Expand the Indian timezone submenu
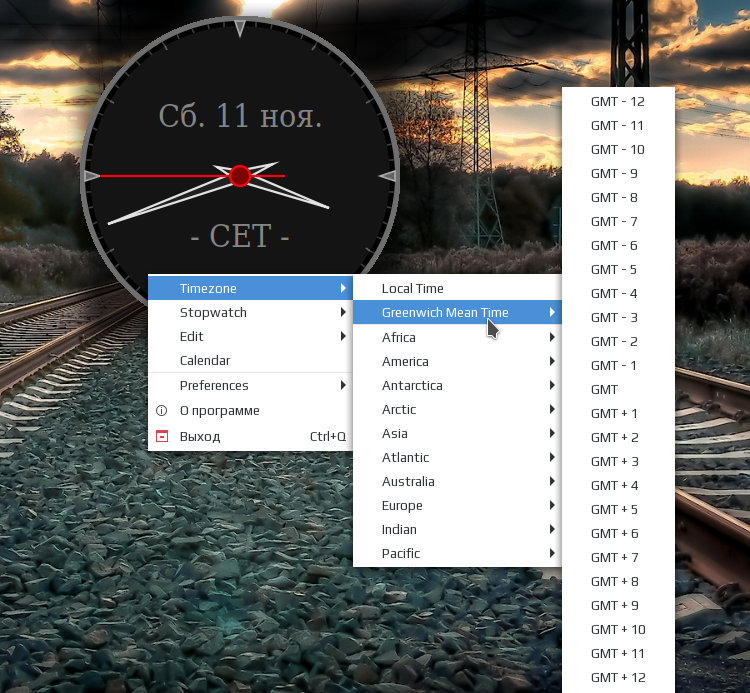This screenshot has height=693, width=750. click(x=457, y=529)
